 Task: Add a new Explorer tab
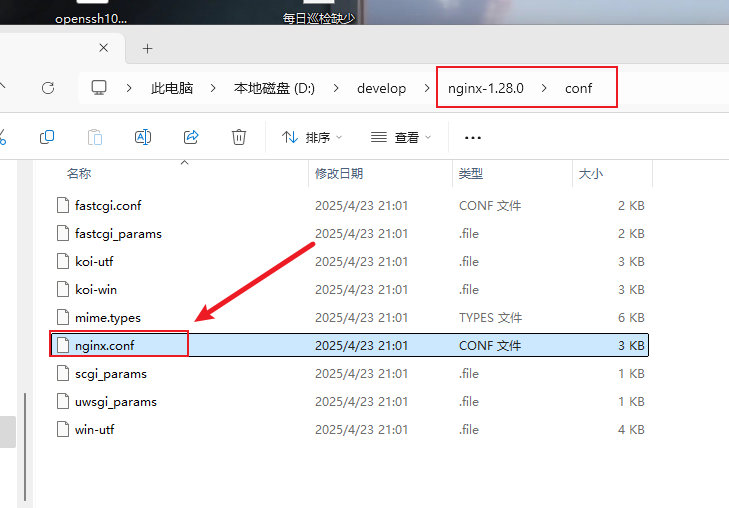147,48
